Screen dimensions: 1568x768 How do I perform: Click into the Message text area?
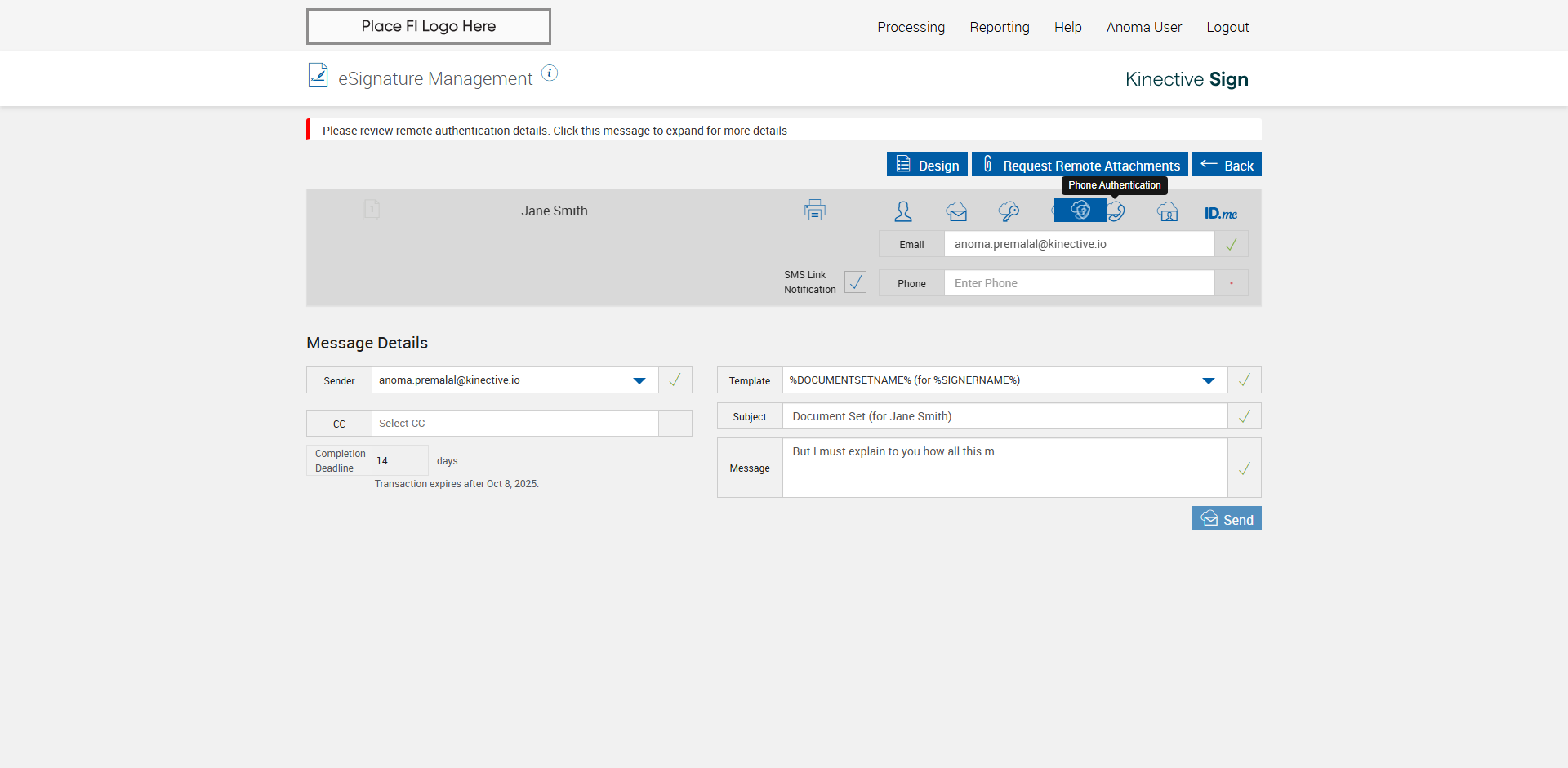(1004, 468)
